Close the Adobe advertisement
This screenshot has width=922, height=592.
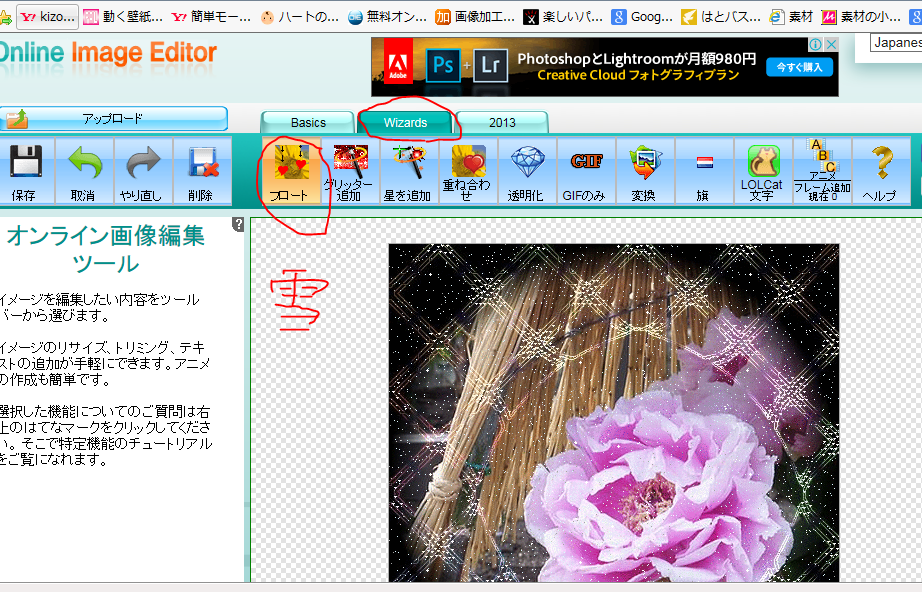pos(831,45)
